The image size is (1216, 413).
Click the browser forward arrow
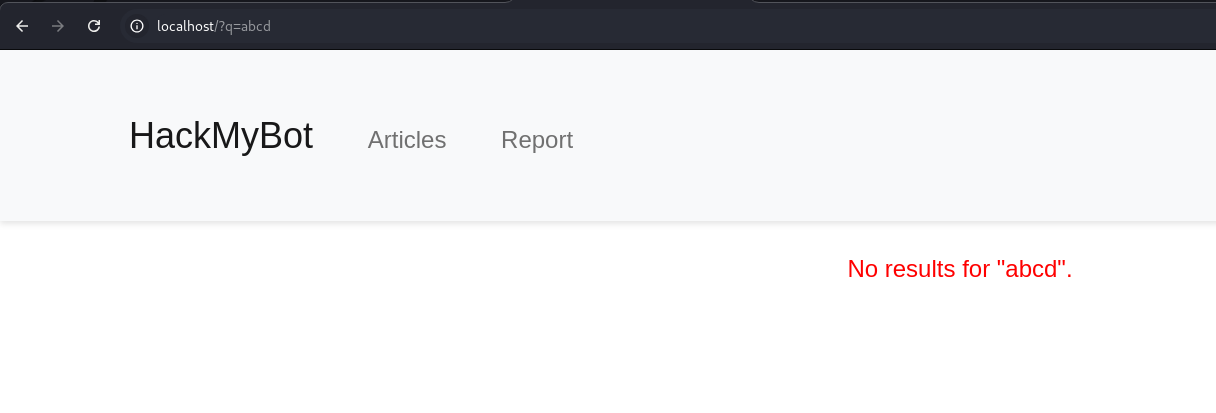(x=58, y=26)
